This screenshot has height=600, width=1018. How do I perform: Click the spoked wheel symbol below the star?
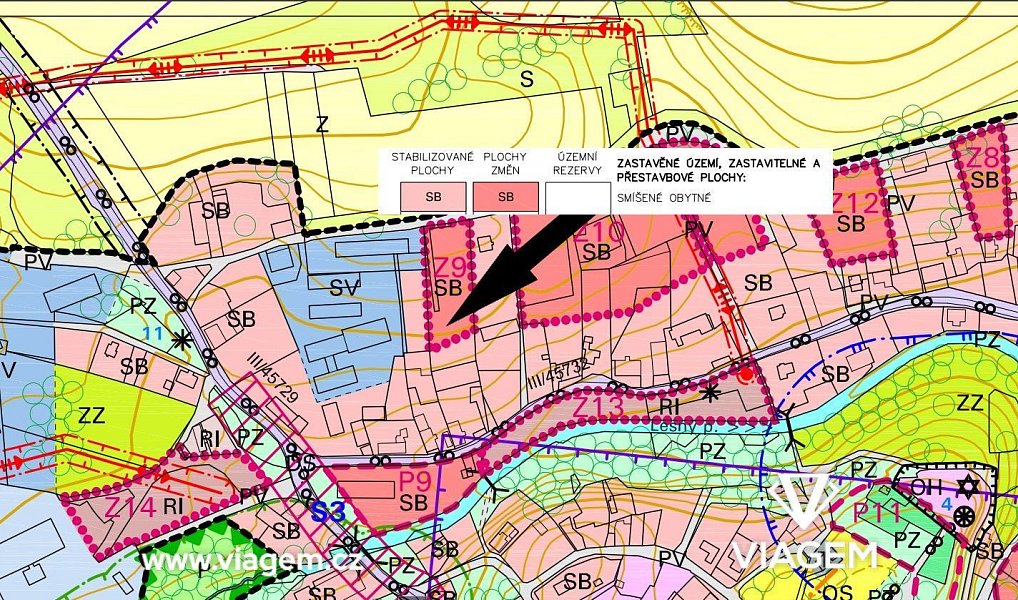click(963, 518)
